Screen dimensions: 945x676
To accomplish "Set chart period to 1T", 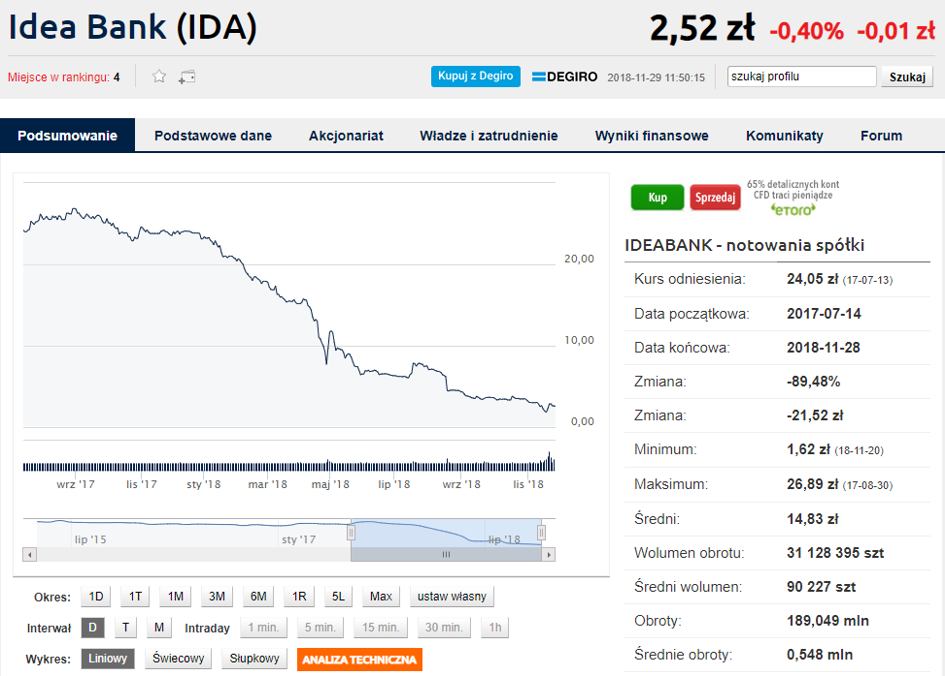I will coord(135,596).
